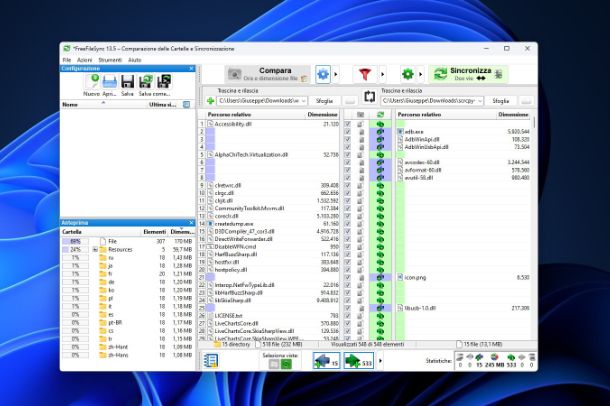Expand the Resources folder tree node
The image size is (610, 406).
[x=95, y=249]
